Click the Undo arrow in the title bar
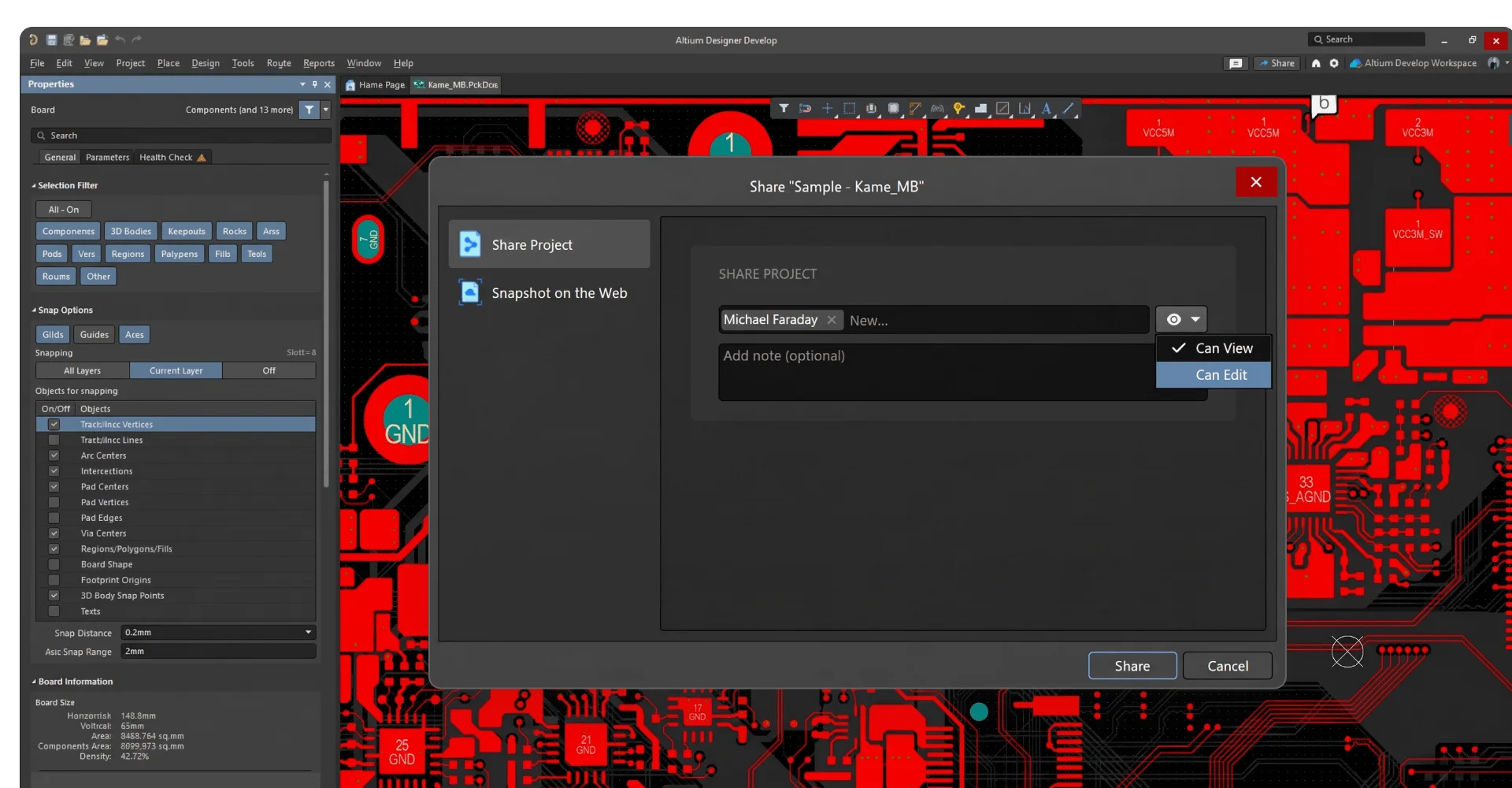This screenshot has width=1512, height=788. point(120,39)
